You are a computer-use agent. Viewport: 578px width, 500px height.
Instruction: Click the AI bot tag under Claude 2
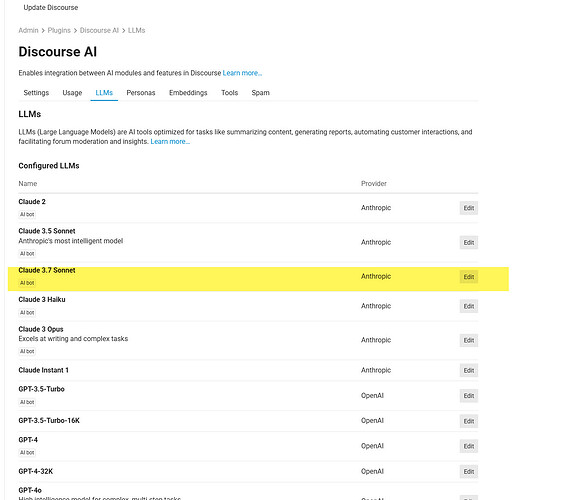coord(27,214)
